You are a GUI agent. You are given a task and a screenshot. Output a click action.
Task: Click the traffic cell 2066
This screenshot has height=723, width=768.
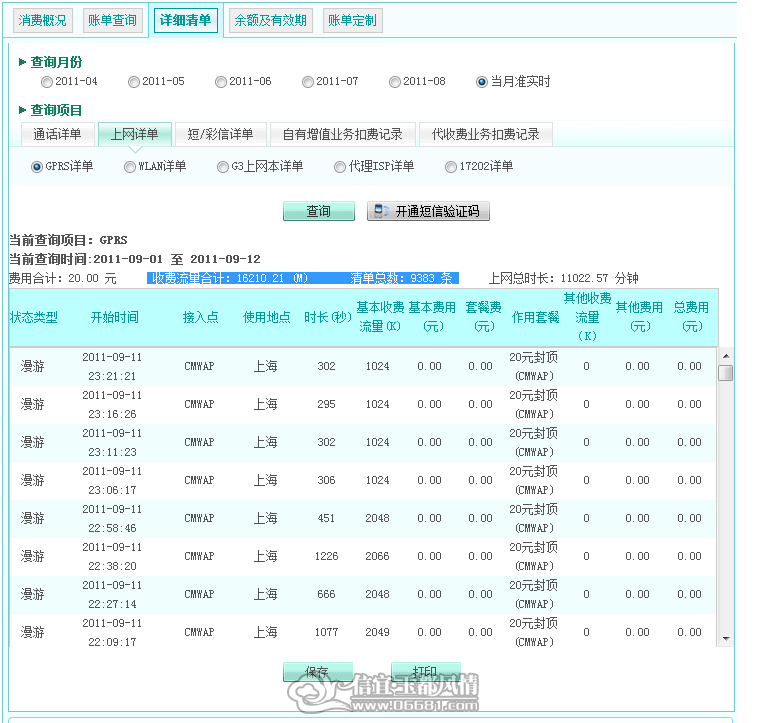[377, 556]
